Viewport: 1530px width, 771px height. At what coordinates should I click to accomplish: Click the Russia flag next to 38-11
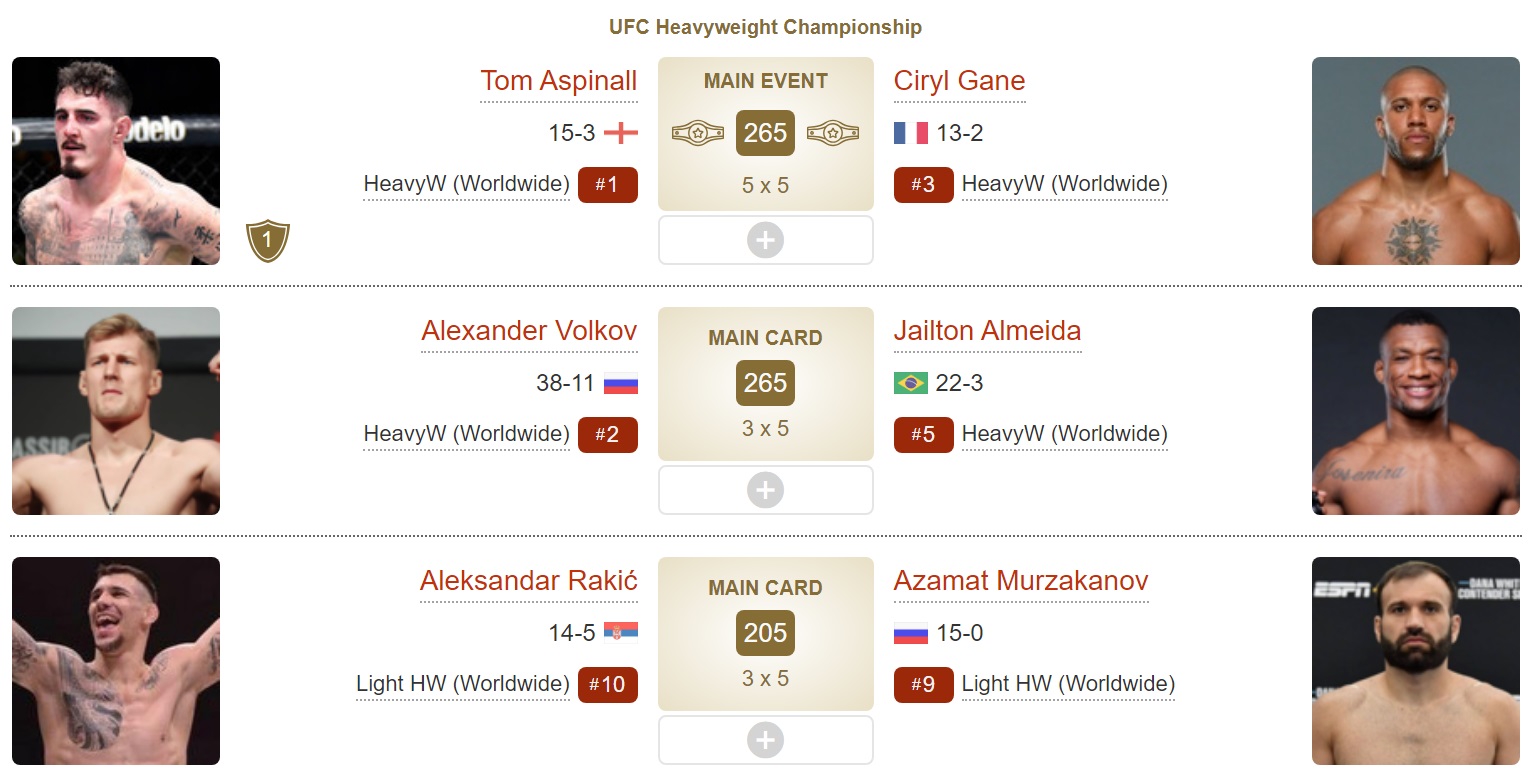621,383
